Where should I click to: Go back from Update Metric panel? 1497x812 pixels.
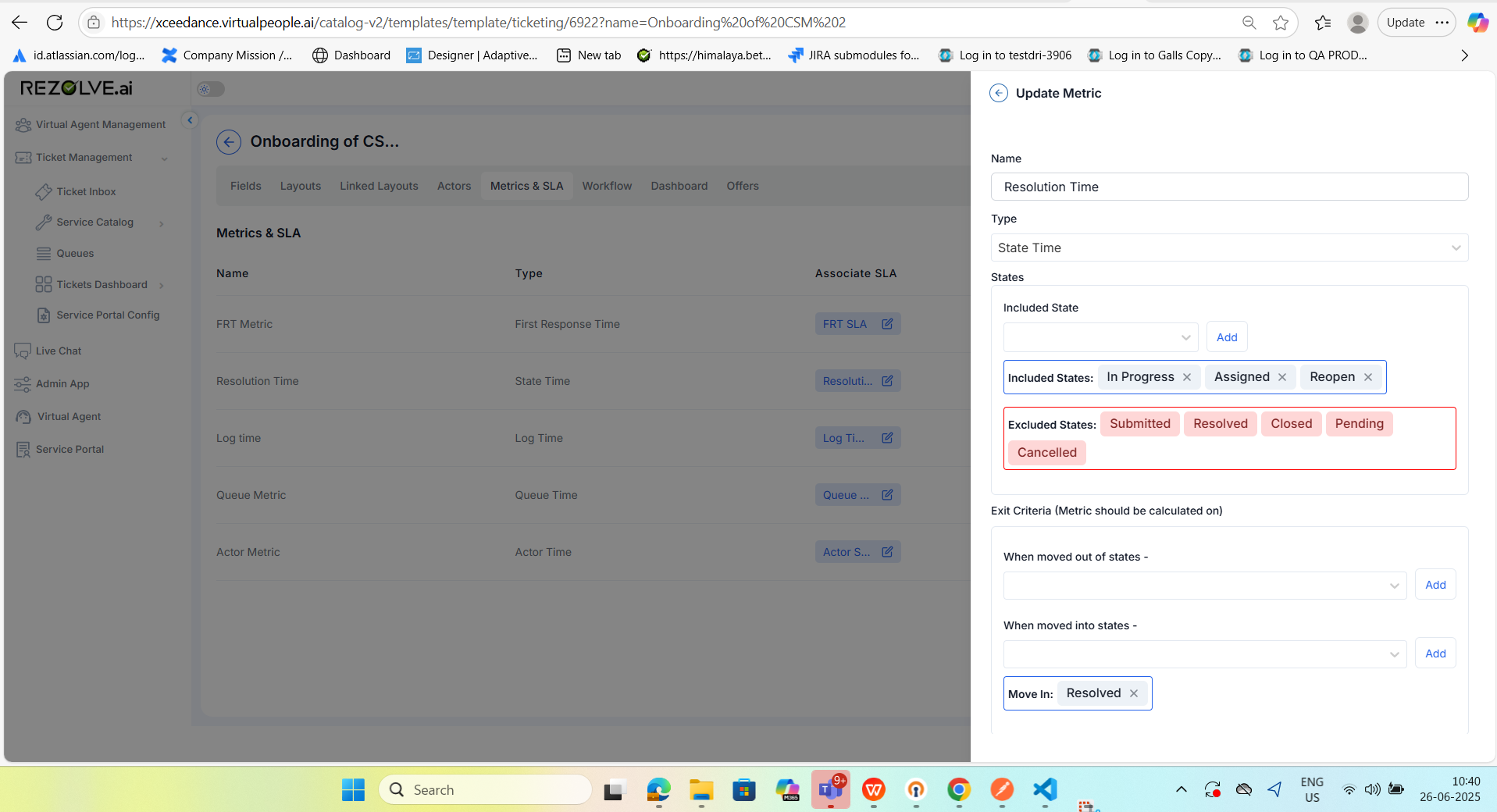(999, 93)
